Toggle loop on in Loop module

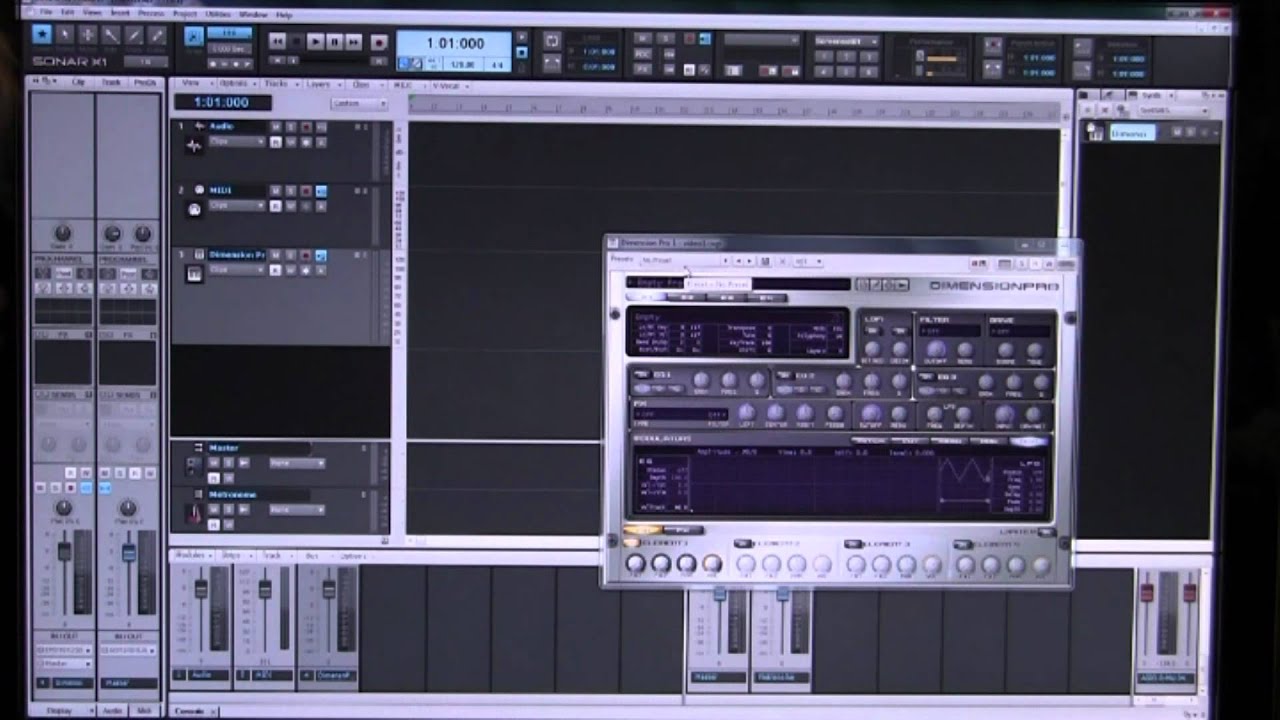pos(551,40)
